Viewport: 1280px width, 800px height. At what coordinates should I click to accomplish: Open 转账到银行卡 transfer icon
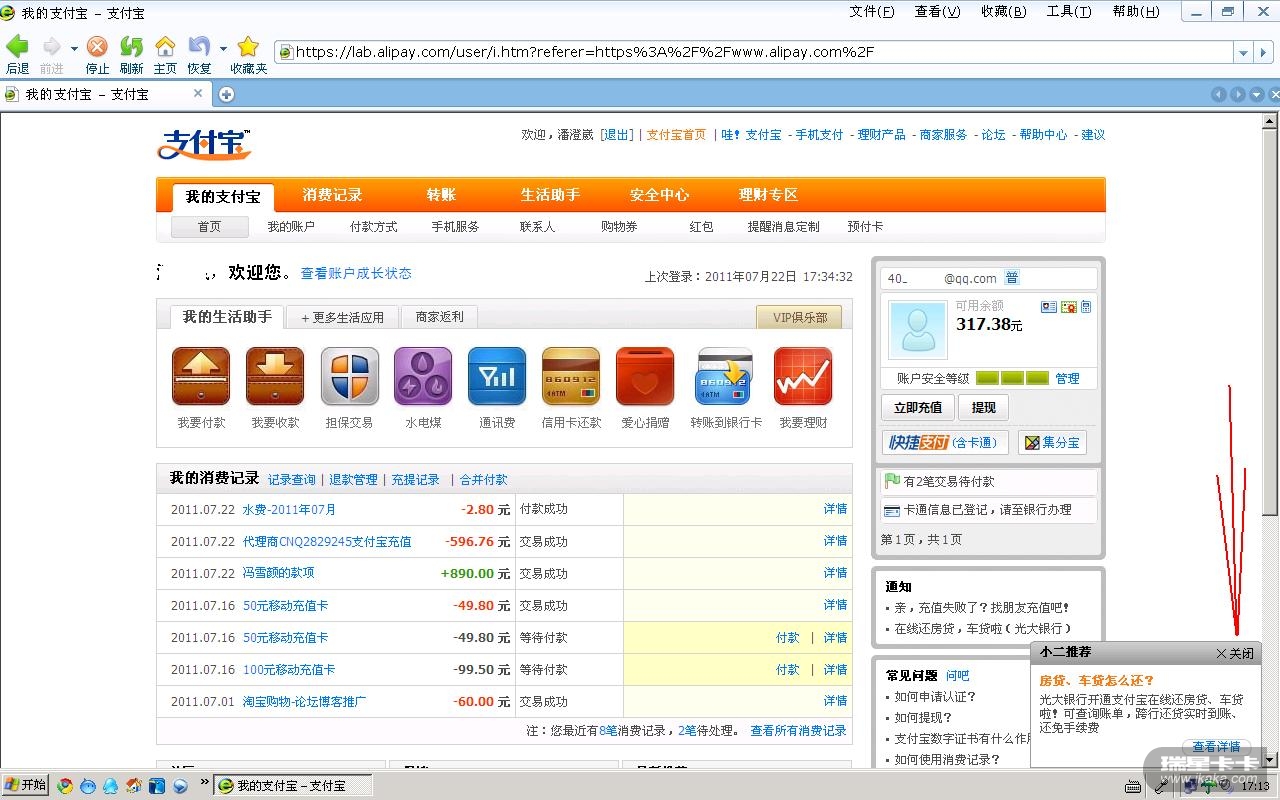(724, 376)
